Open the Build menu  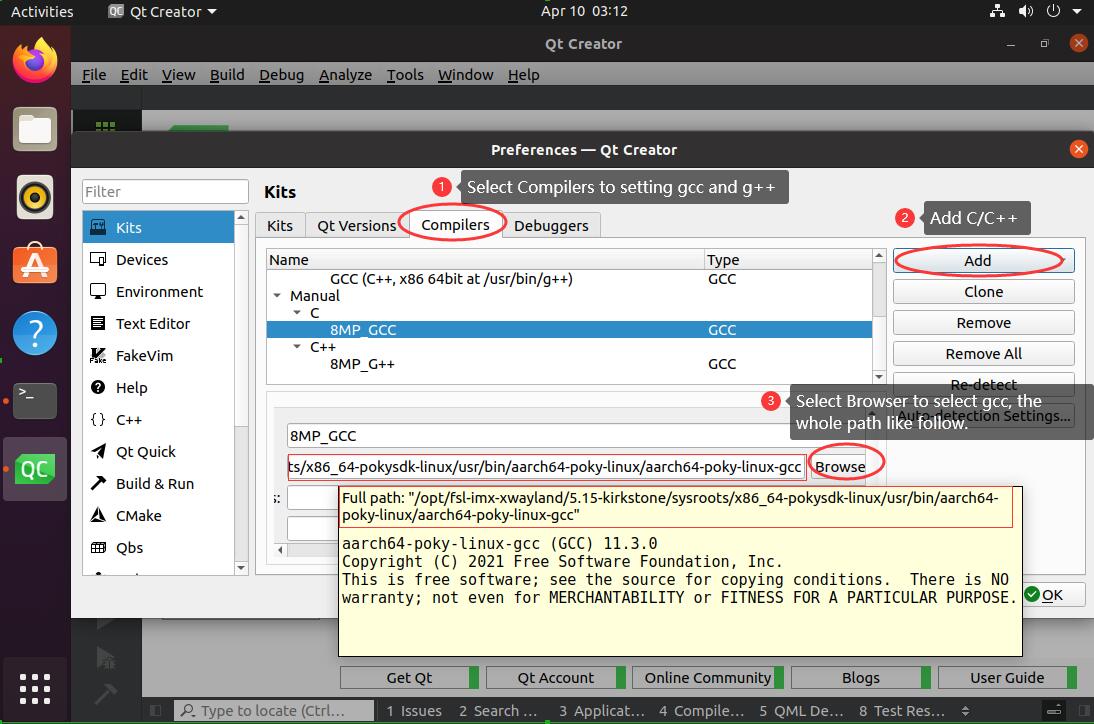pyautogui.click(x=227, y=75)
